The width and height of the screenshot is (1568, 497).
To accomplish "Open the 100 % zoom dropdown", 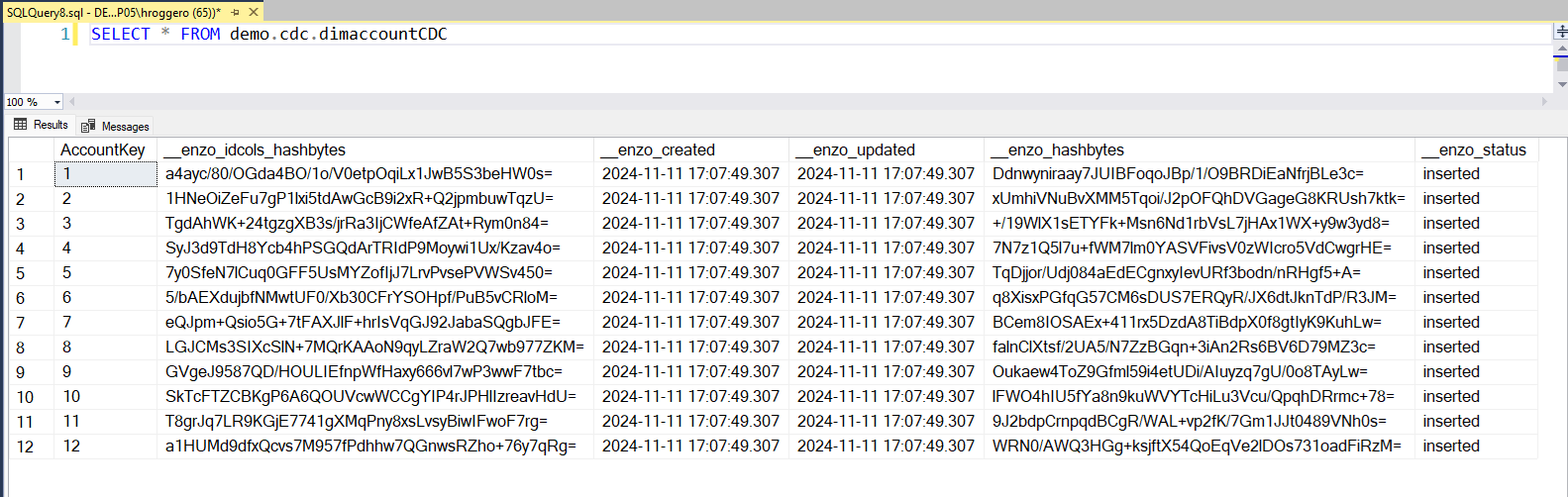I will click(56, 102).
